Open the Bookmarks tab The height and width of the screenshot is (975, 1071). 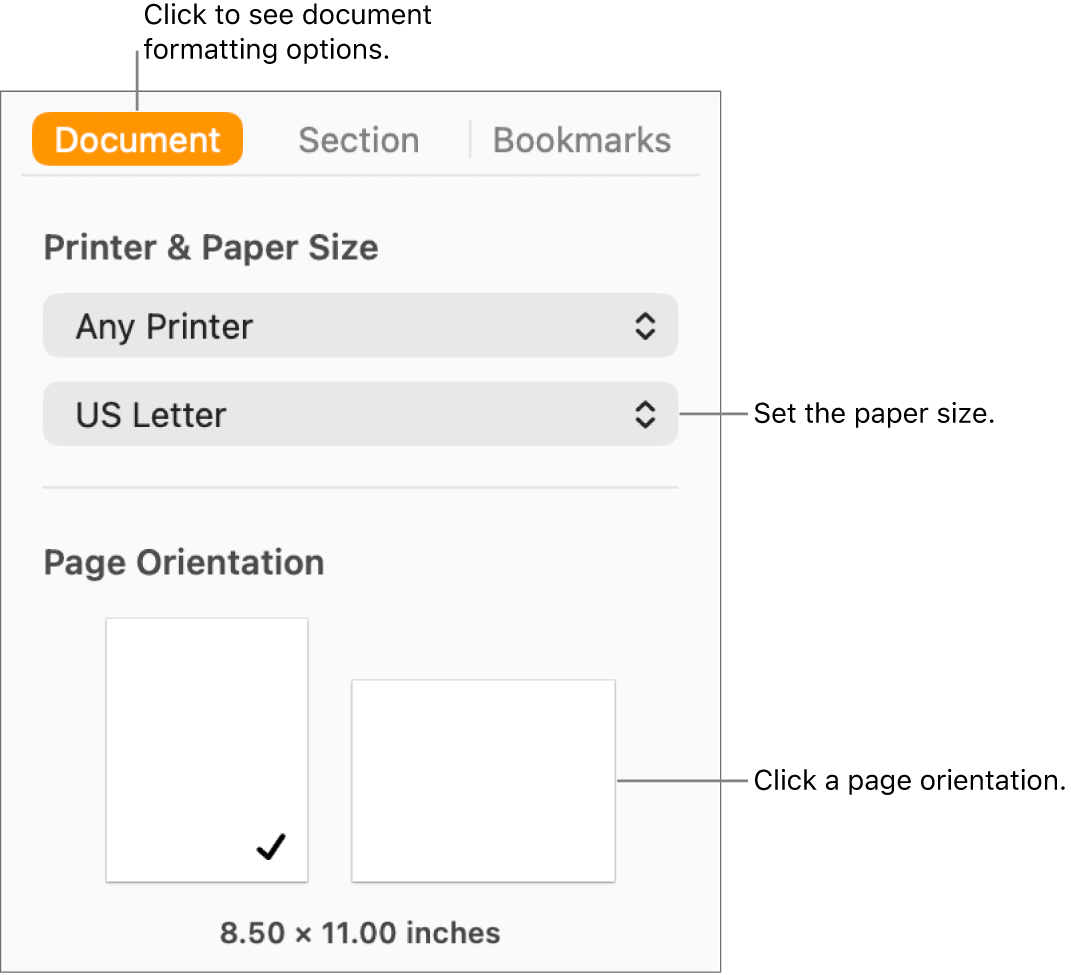pos(581,140)
